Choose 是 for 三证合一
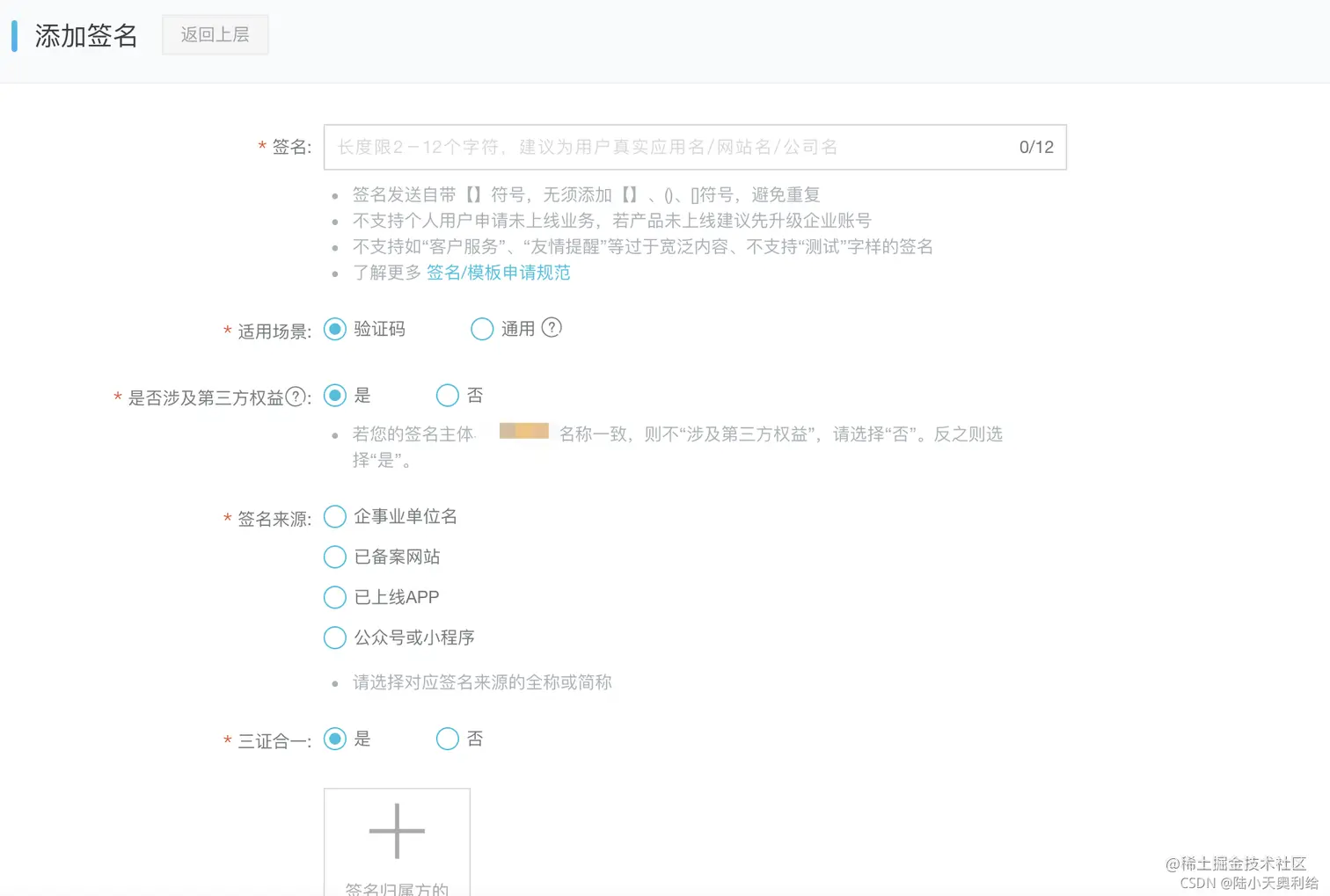Viewport: 1330px width, 896px height. coord(334,739)
